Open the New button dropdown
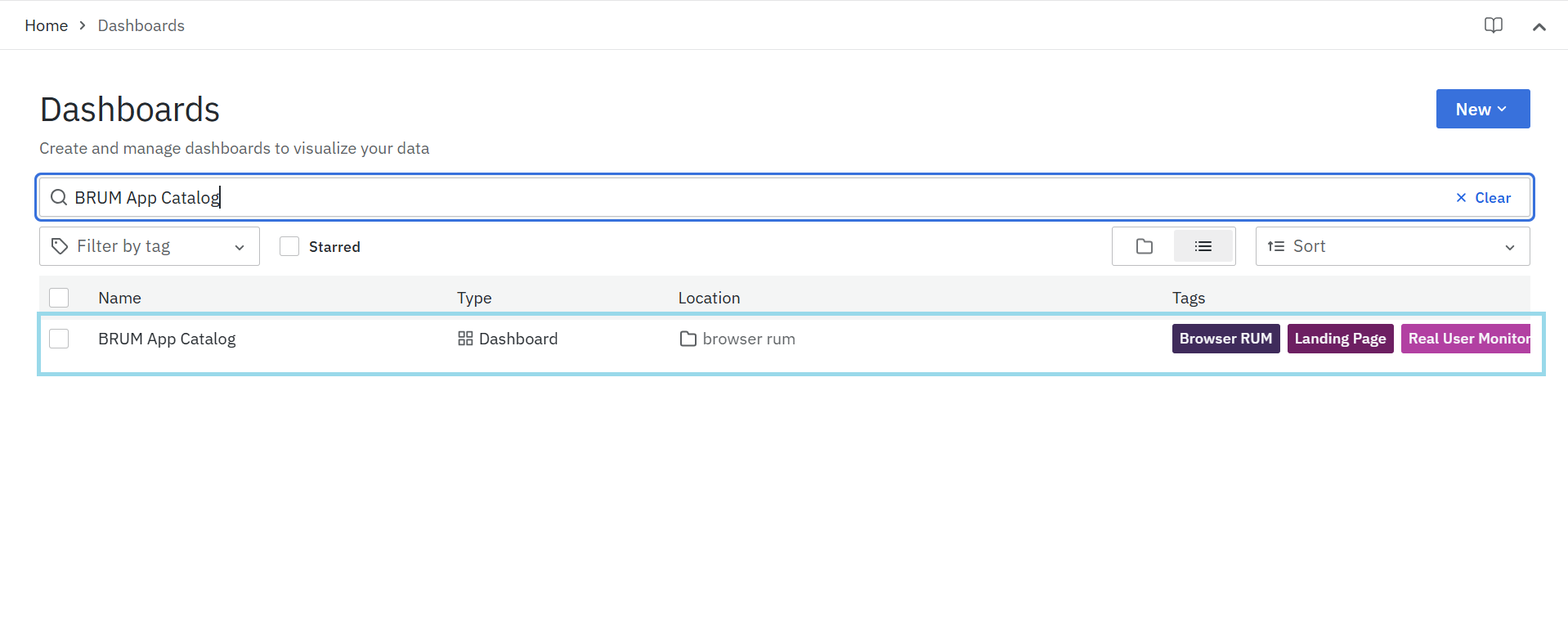Viewport: 1568px width, 629px height. 1482,109
